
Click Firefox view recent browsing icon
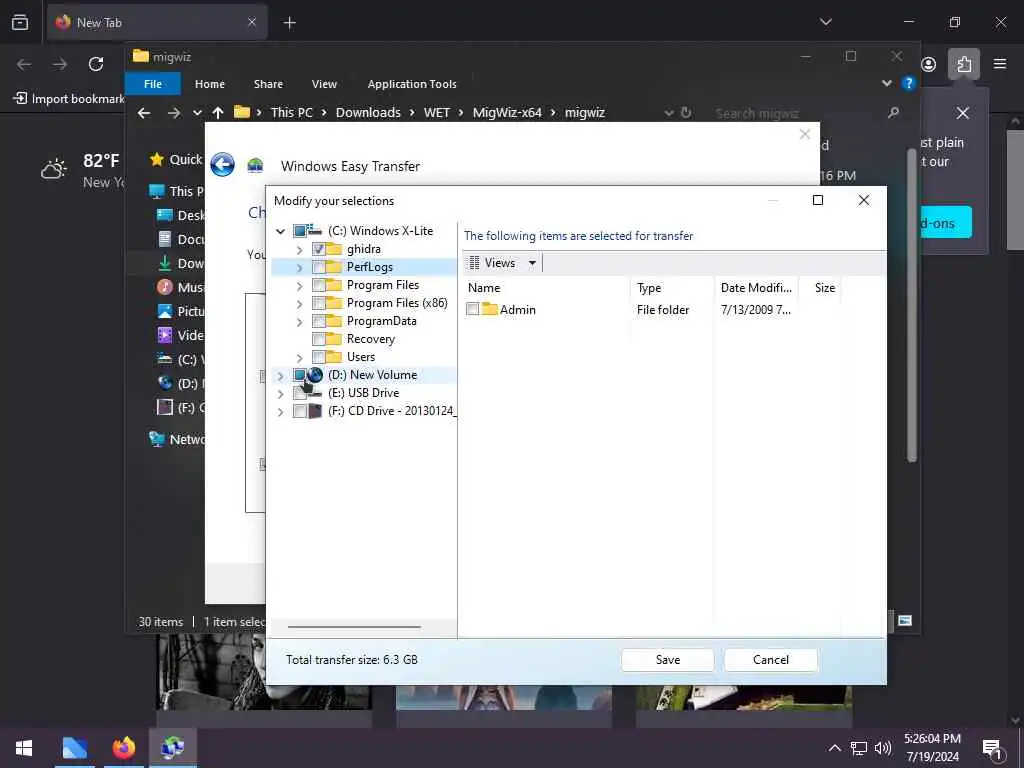(20, 22)
